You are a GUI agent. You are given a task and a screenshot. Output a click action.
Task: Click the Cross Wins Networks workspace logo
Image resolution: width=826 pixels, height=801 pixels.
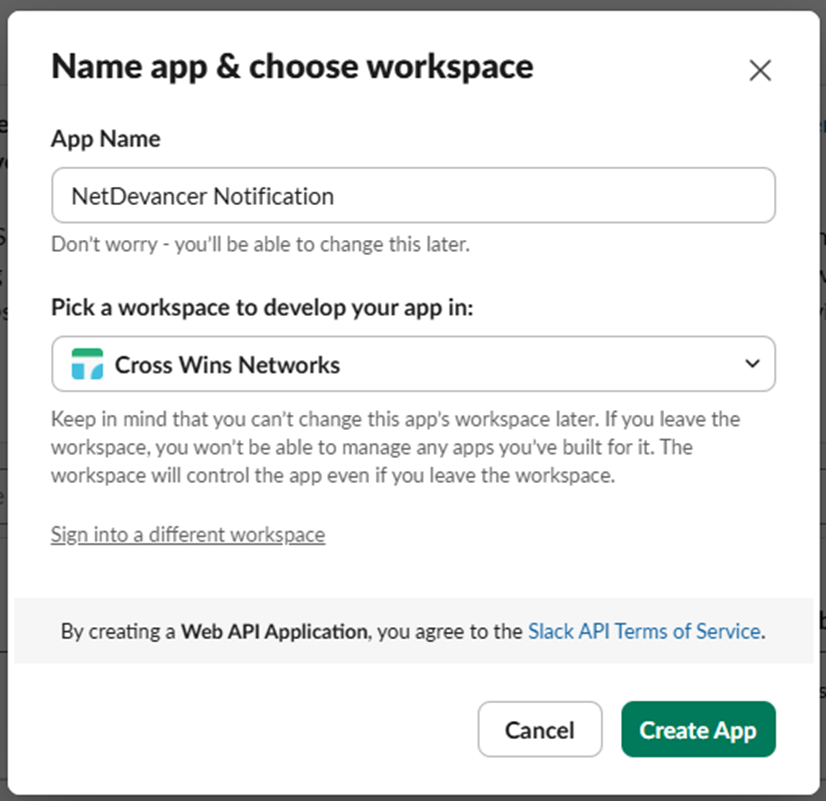[x=88, y=365]
